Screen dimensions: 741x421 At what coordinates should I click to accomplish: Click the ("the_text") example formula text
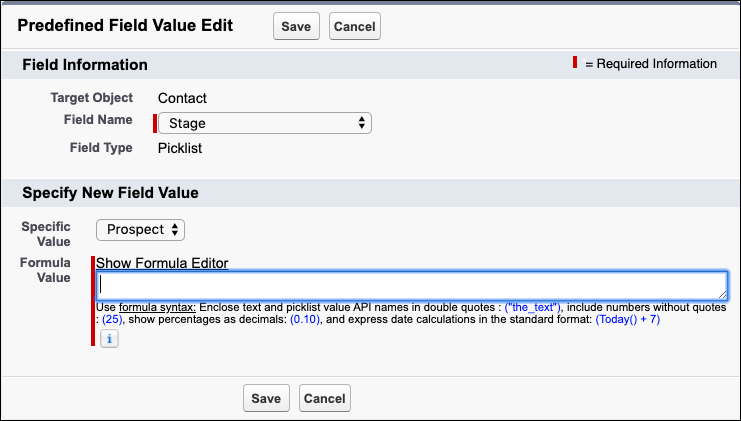click(533, 306)
